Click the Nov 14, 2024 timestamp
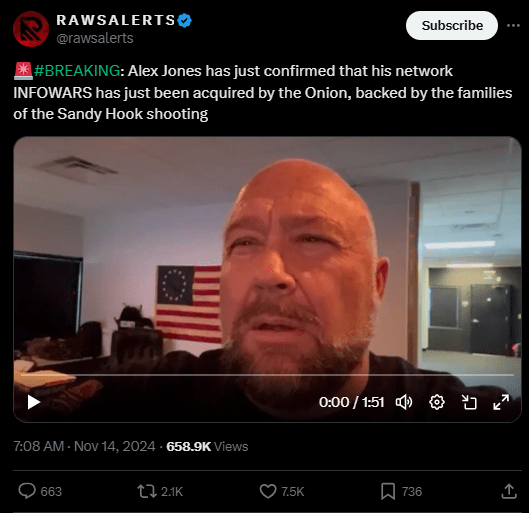The image size is (529, 513). click(84, 446)
